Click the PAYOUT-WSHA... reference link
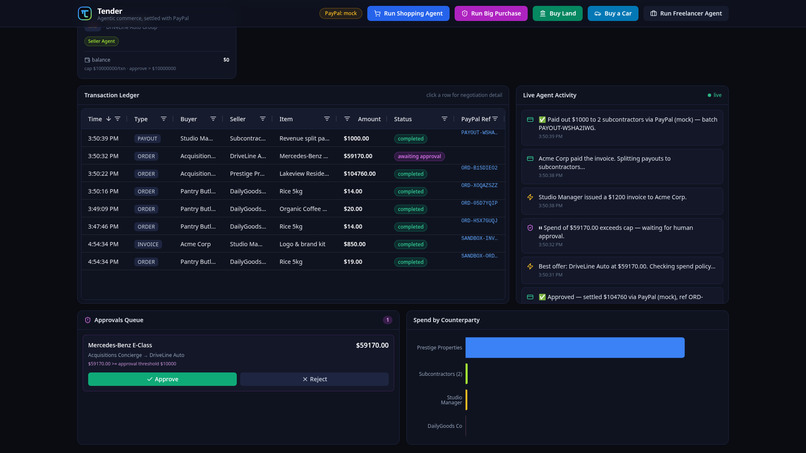 (x=479, y=132)
